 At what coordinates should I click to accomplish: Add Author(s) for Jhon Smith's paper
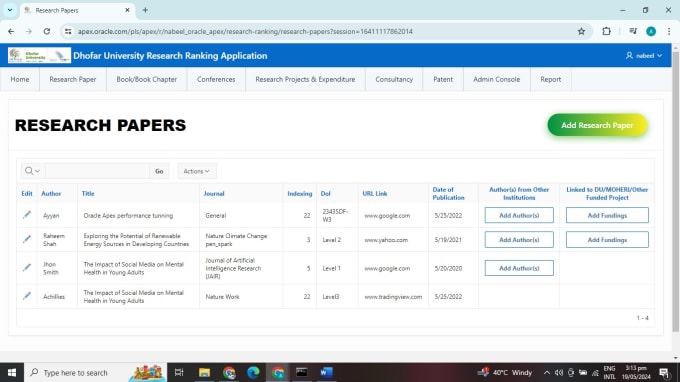(519, 268)
